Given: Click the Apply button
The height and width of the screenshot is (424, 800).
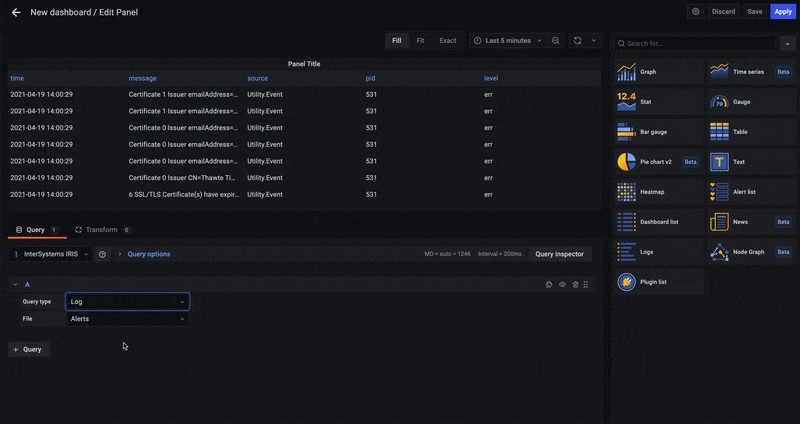Looking at the screenshot, I should pos(783,11).
